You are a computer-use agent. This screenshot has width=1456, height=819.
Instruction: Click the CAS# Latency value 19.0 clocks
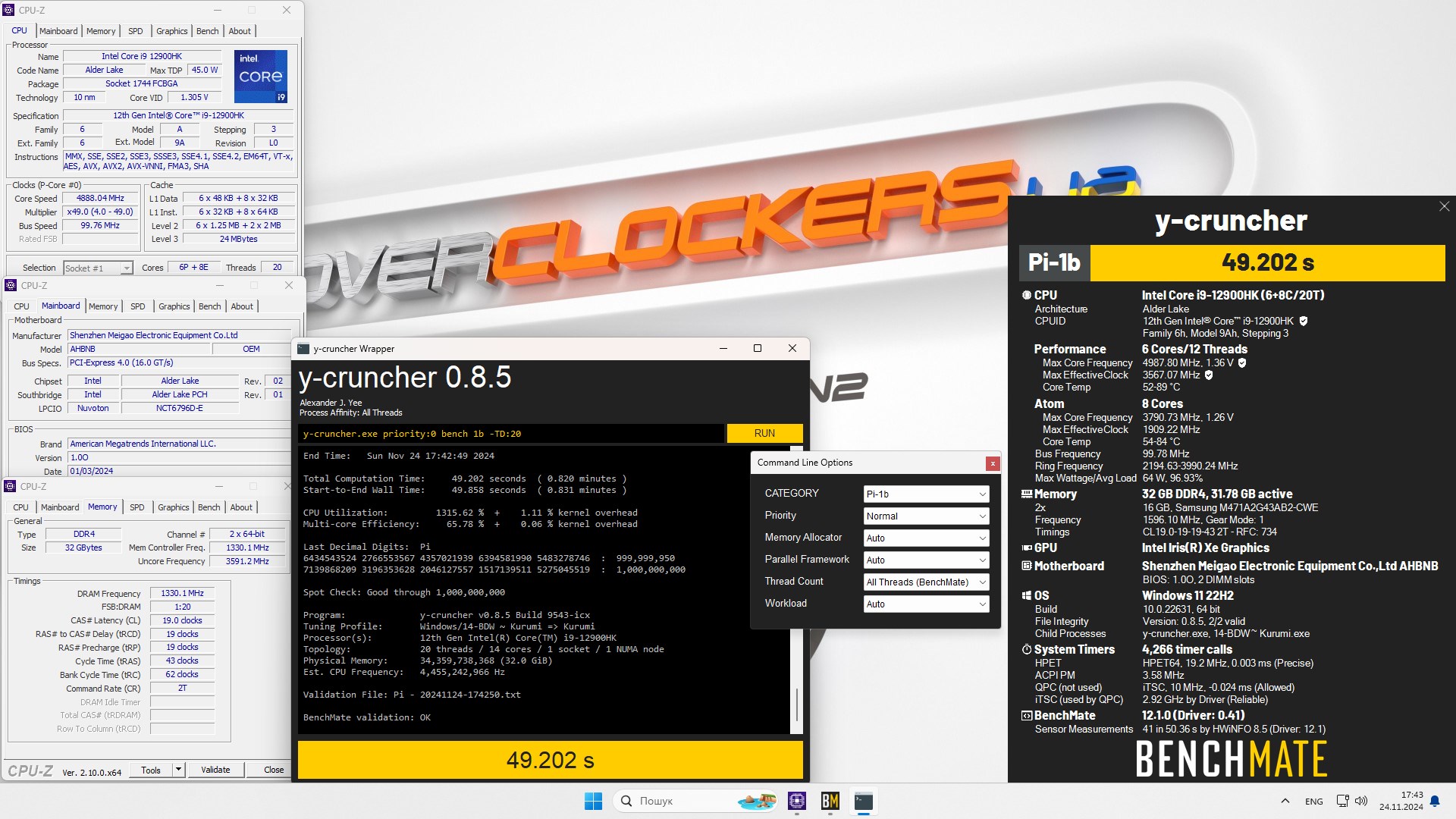[182, 620]
